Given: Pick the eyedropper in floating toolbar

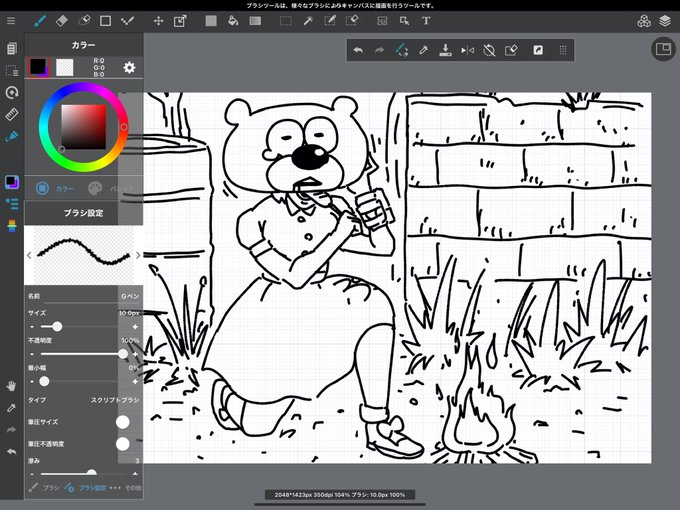Looking at the screenshot, I should [x=424, y=50].
